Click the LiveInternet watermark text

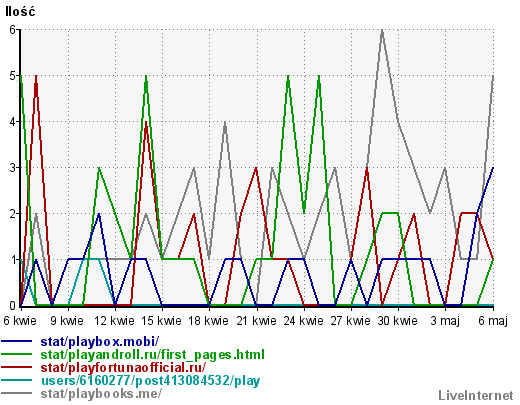pos(476,395)
